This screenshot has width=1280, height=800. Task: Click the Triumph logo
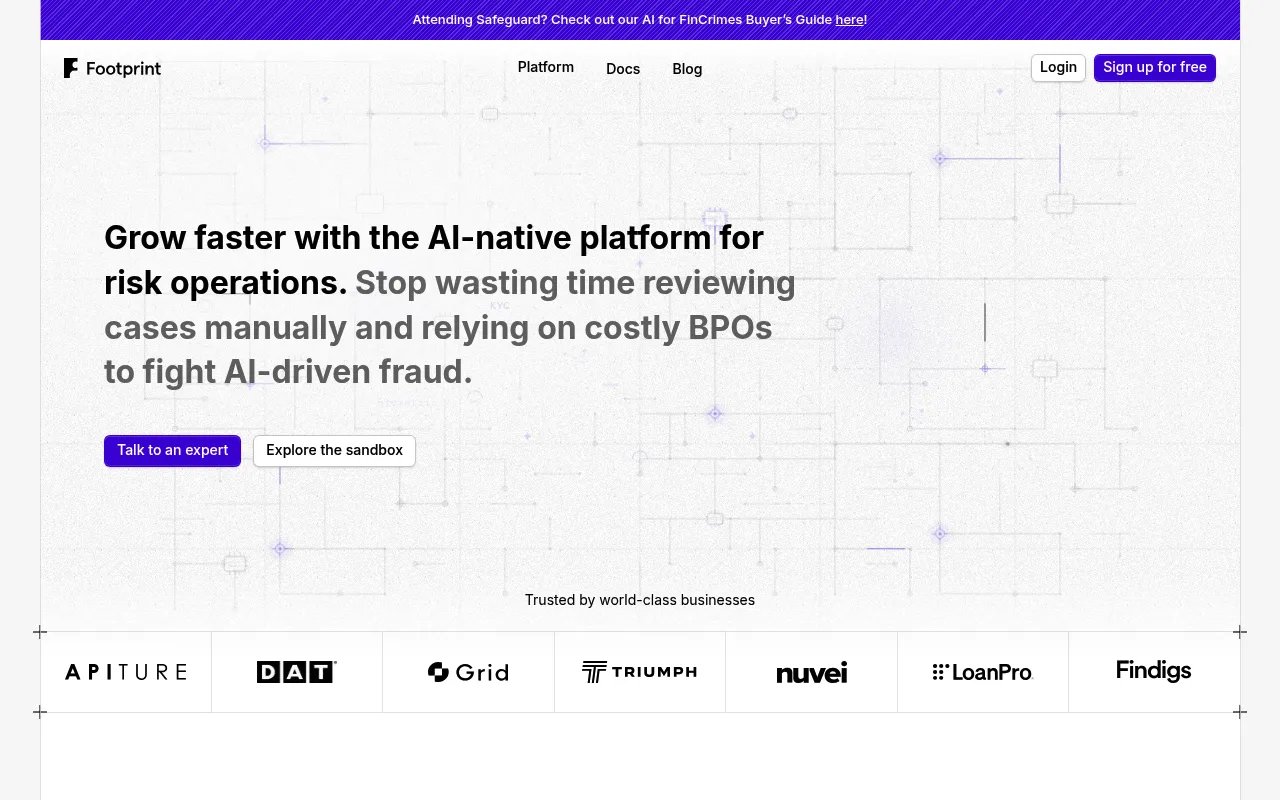tap(640, 672)
